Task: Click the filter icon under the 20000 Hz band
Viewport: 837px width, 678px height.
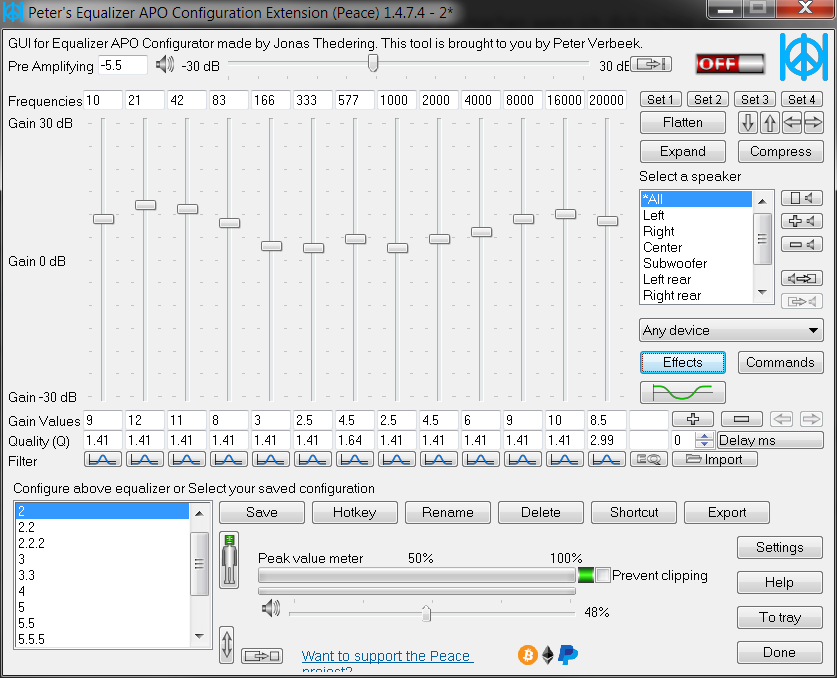Action: 607,460
